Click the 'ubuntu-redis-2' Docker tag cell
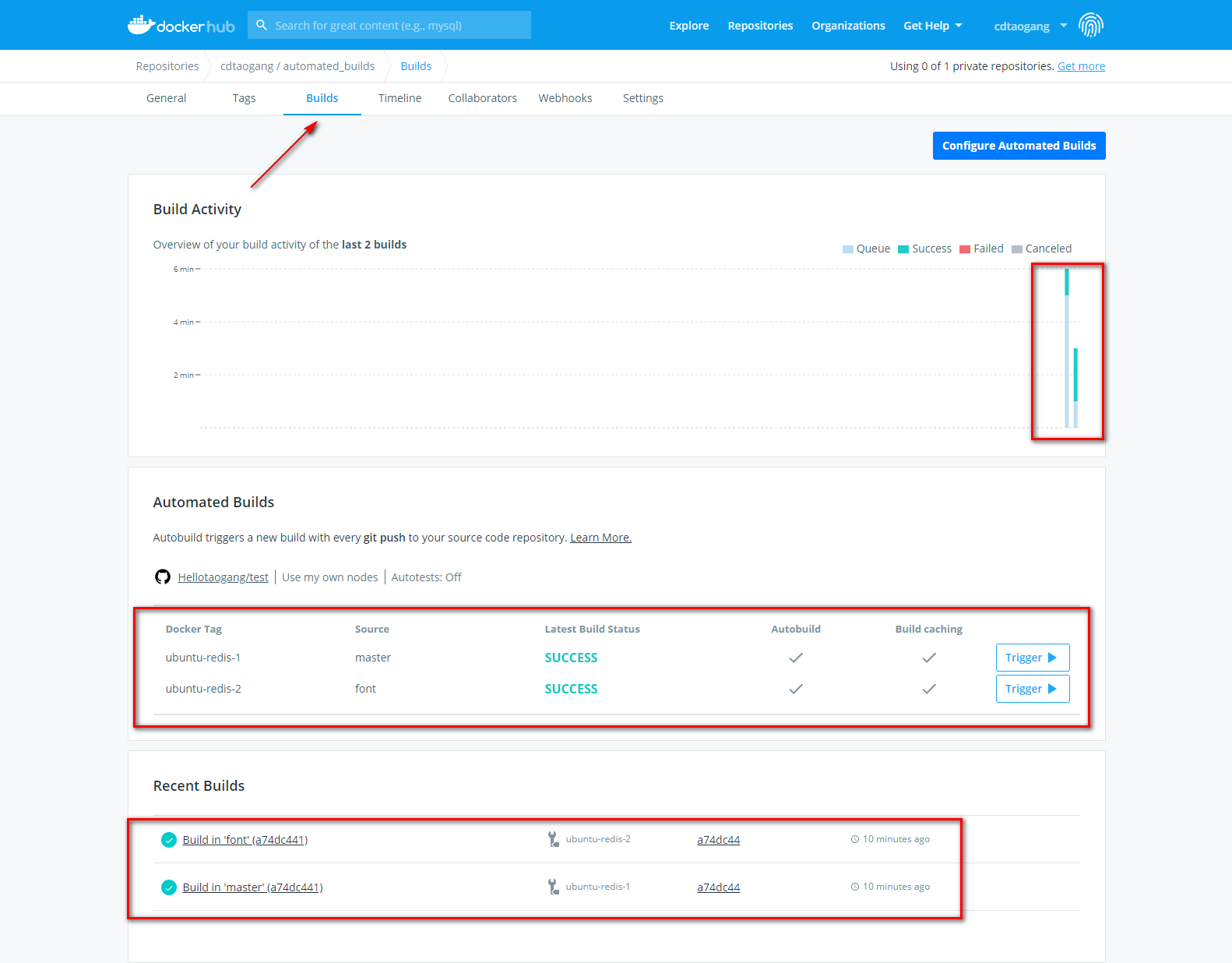 [x=203, y=689]
